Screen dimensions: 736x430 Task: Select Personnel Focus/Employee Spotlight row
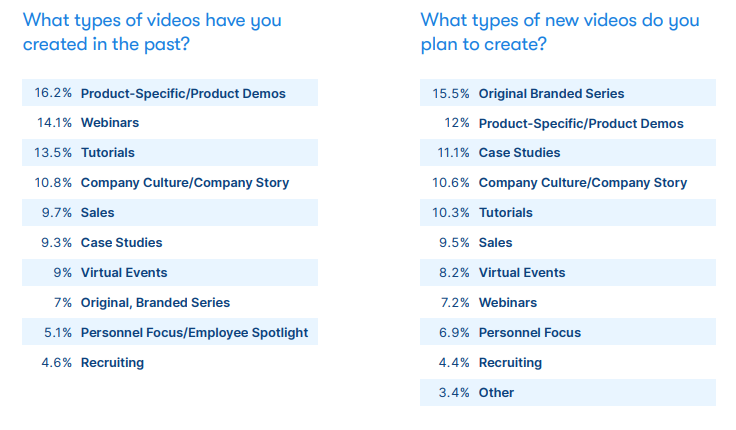coord(170,332)
